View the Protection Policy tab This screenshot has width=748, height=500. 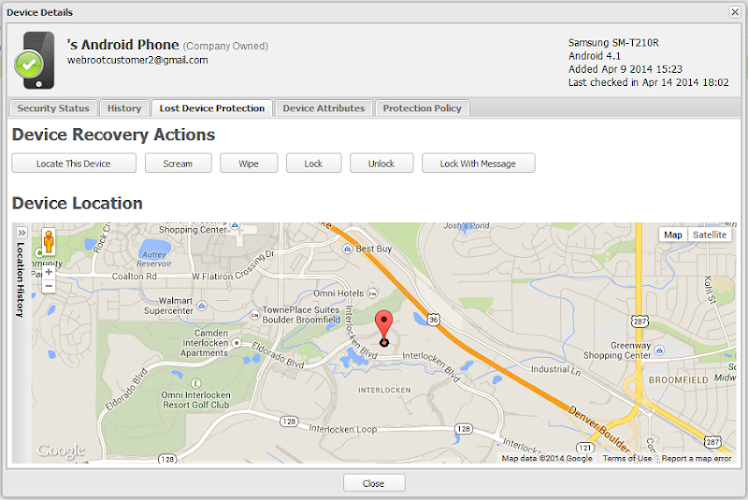(x=422, y=108)
